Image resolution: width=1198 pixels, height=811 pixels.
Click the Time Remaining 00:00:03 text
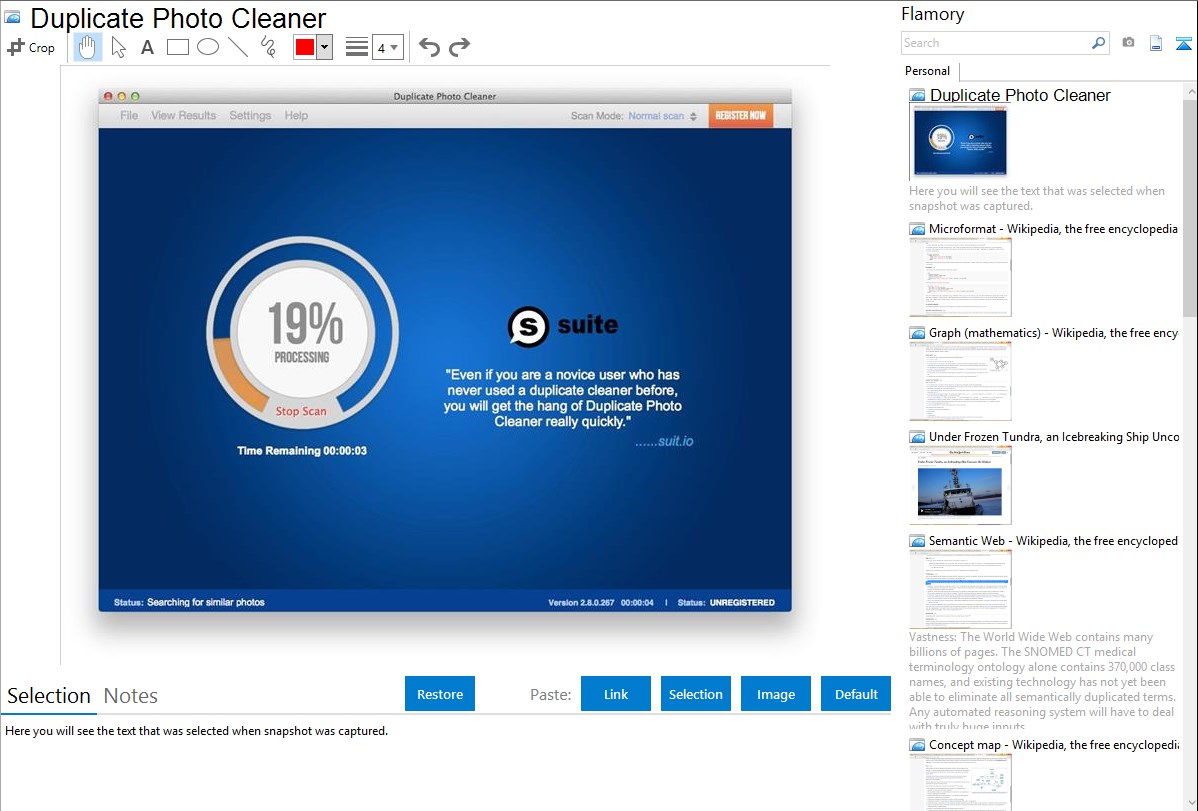point(302,451)
